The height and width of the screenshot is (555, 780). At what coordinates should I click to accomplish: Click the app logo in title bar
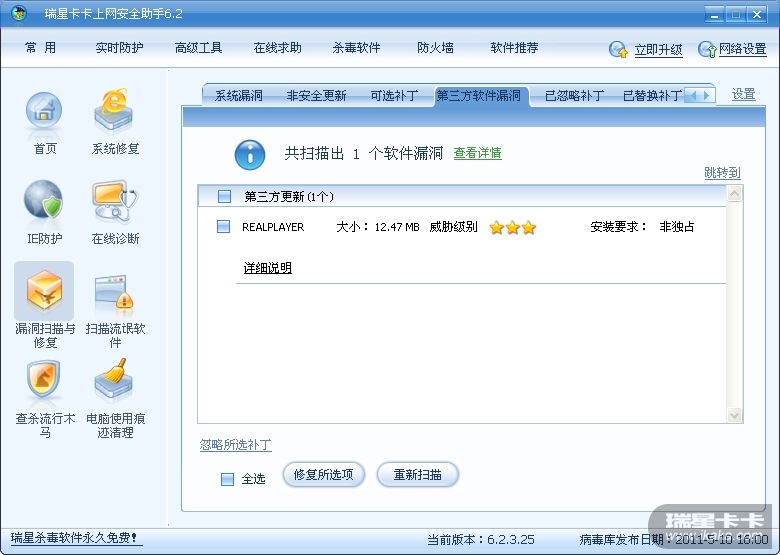click(x=18, y=12)
